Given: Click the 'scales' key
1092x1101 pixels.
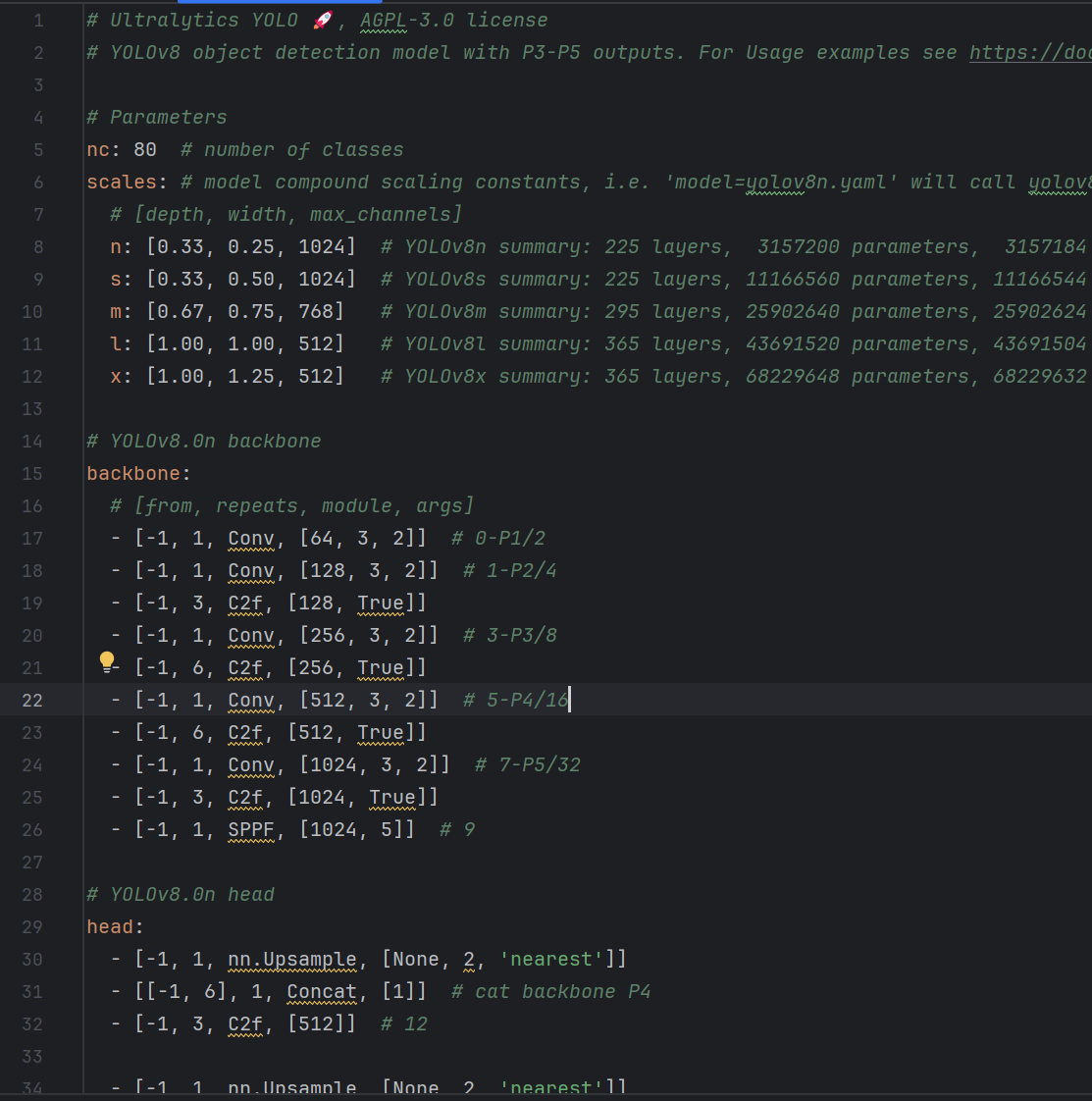Looking at the screenshot, I should pos(122,182).
